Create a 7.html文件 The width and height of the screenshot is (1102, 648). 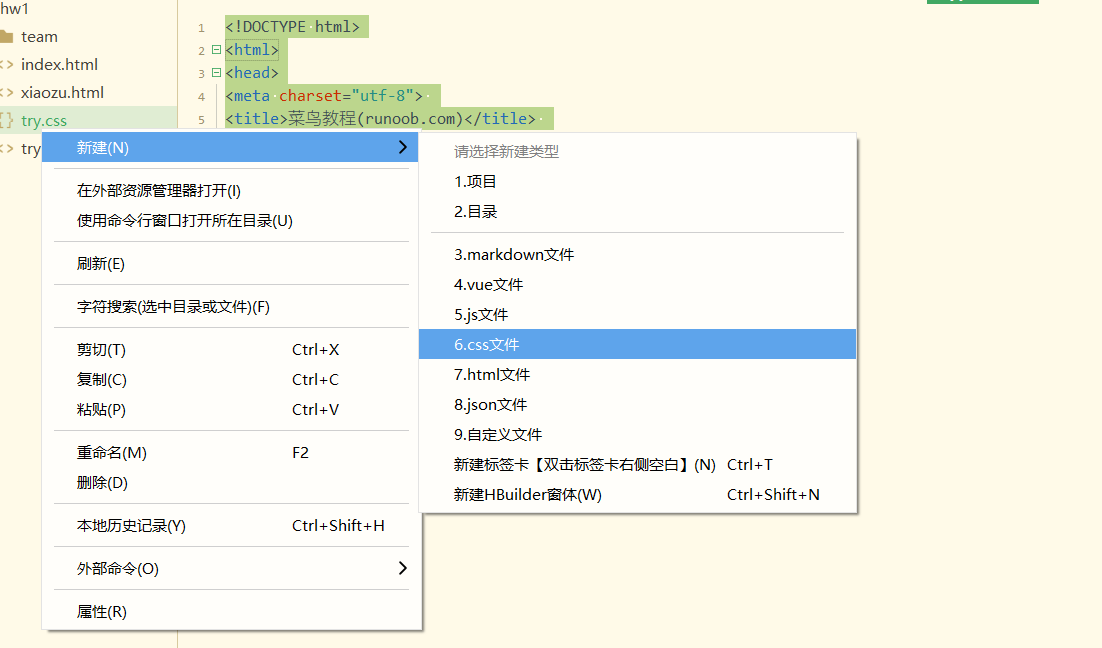click(492, 375)
